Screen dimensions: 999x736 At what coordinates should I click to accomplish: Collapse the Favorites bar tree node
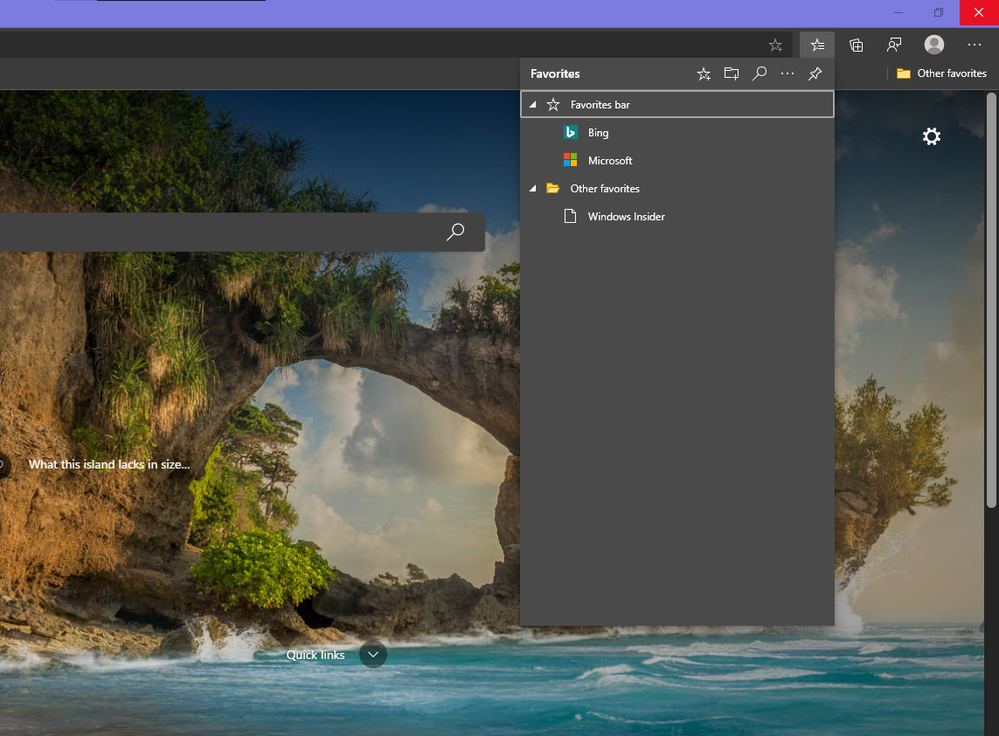533,105
